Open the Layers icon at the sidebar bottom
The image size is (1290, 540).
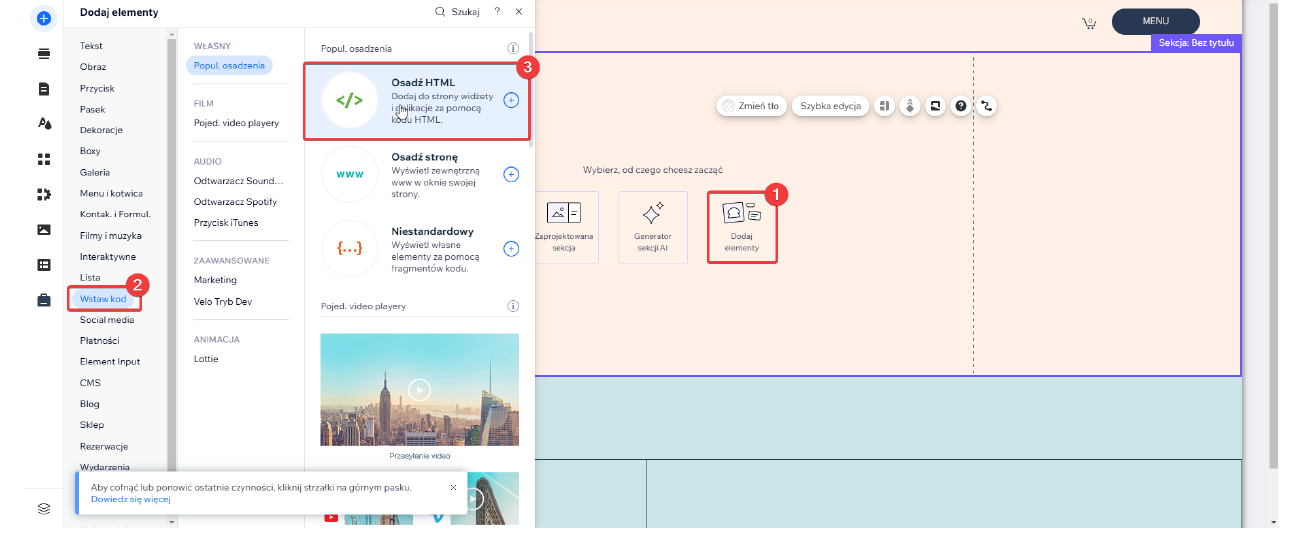pyautogui.click(x=43, y=508)
